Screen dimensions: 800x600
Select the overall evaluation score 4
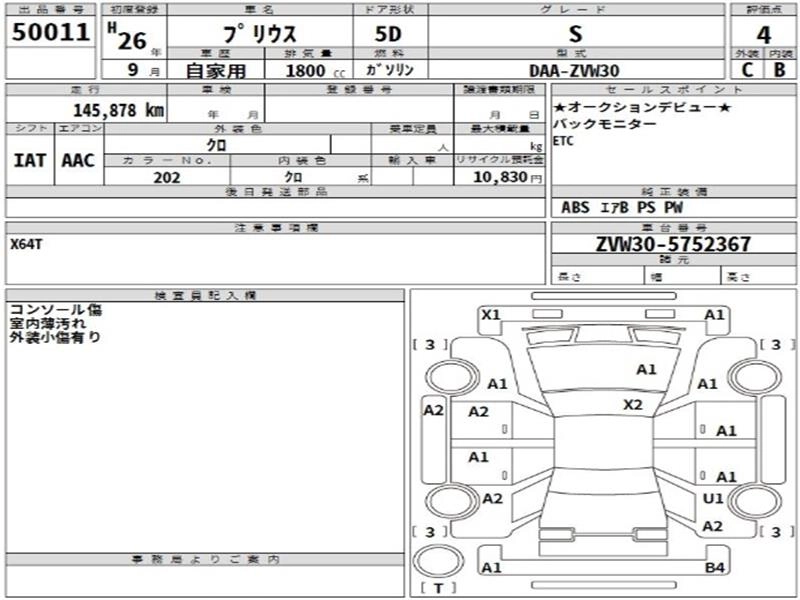pos(763,35)
